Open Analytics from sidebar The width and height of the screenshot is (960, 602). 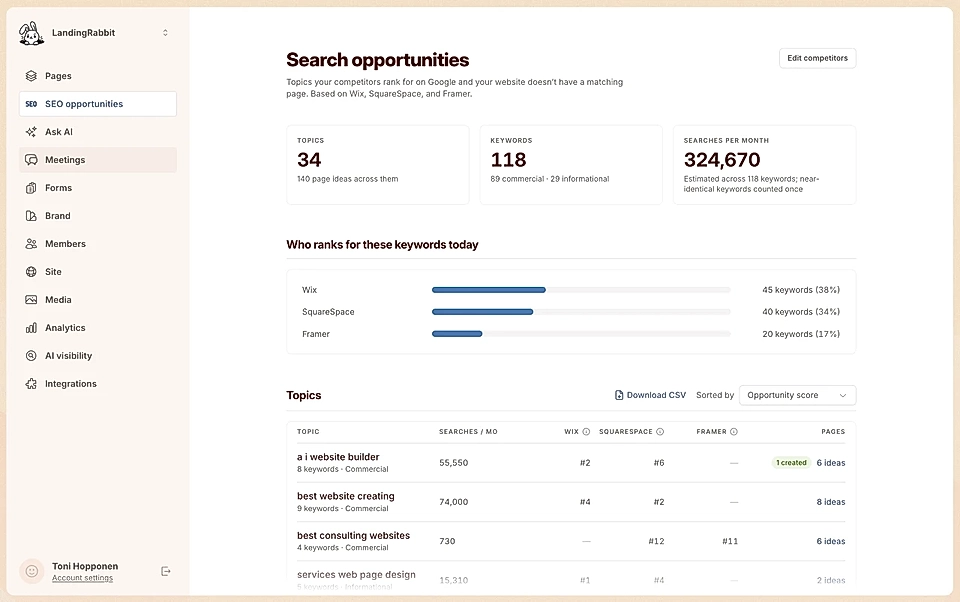pyautogui.click(x=98, y=328)
